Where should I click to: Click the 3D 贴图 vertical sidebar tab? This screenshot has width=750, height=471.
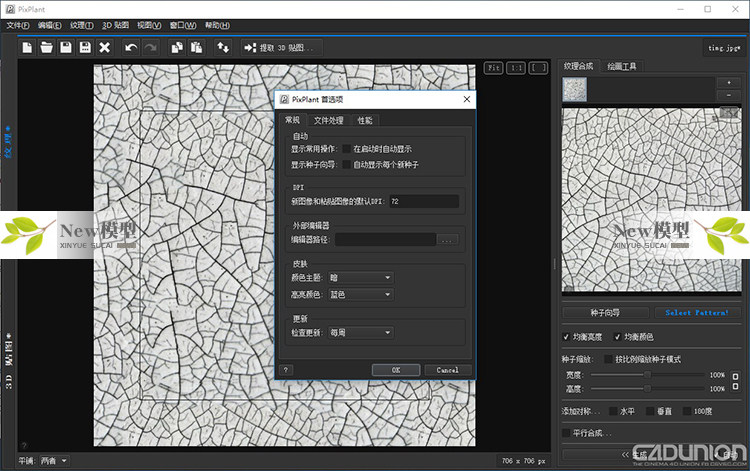(8, 361)
